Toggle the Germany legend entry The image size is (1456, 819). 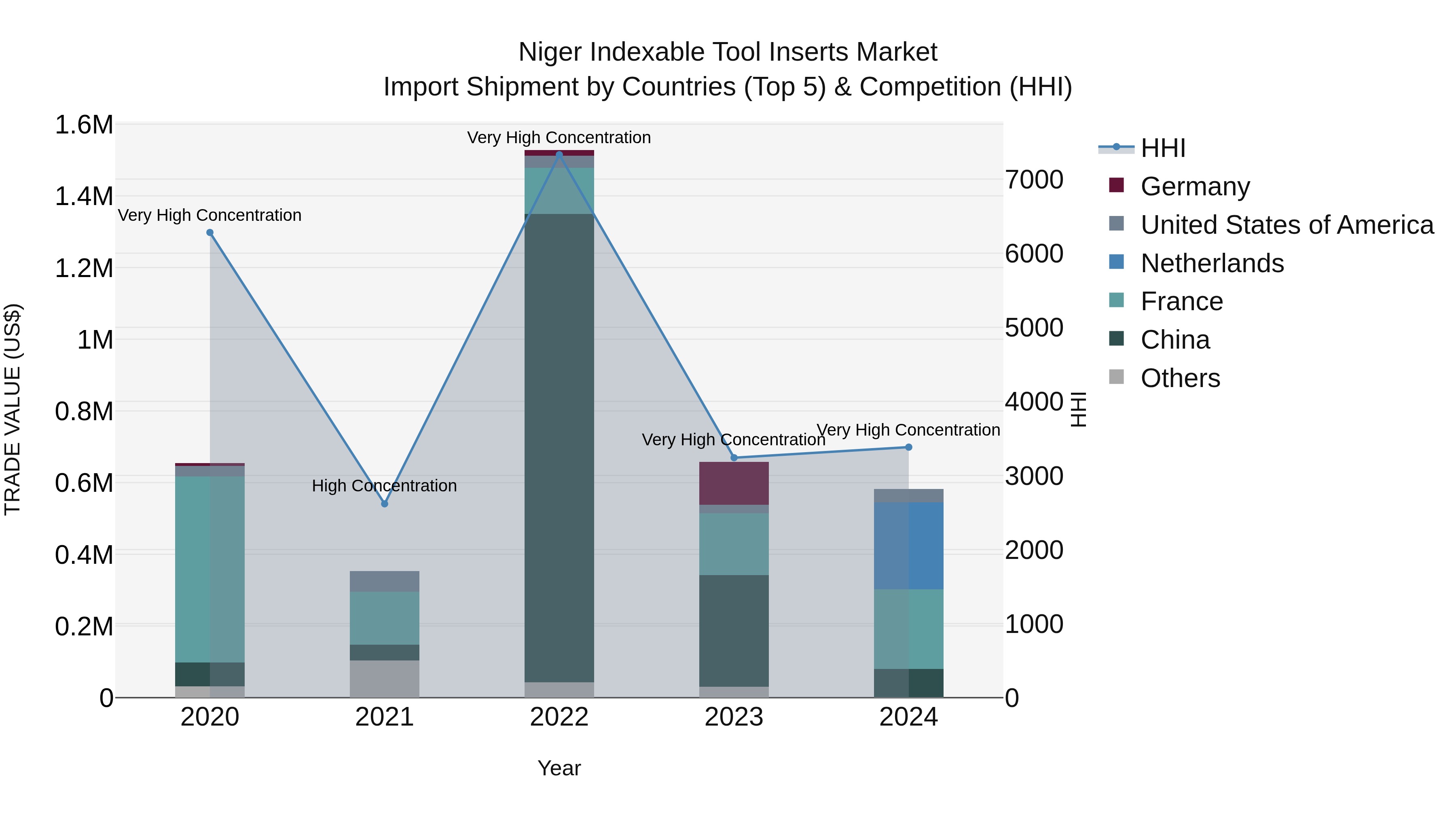tap(1180, 186)
